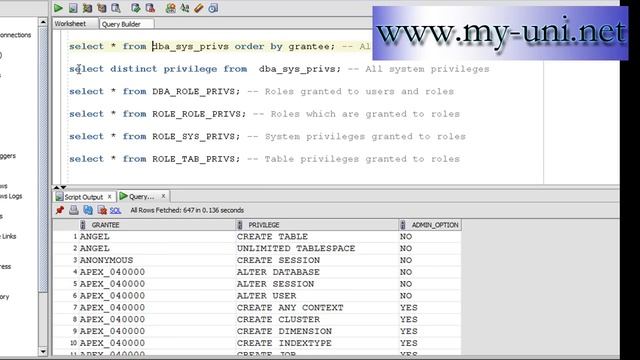Collapse editor with the up splitter arrow
The height and width of the screenshot is (360, 640).
click(56, 187)
